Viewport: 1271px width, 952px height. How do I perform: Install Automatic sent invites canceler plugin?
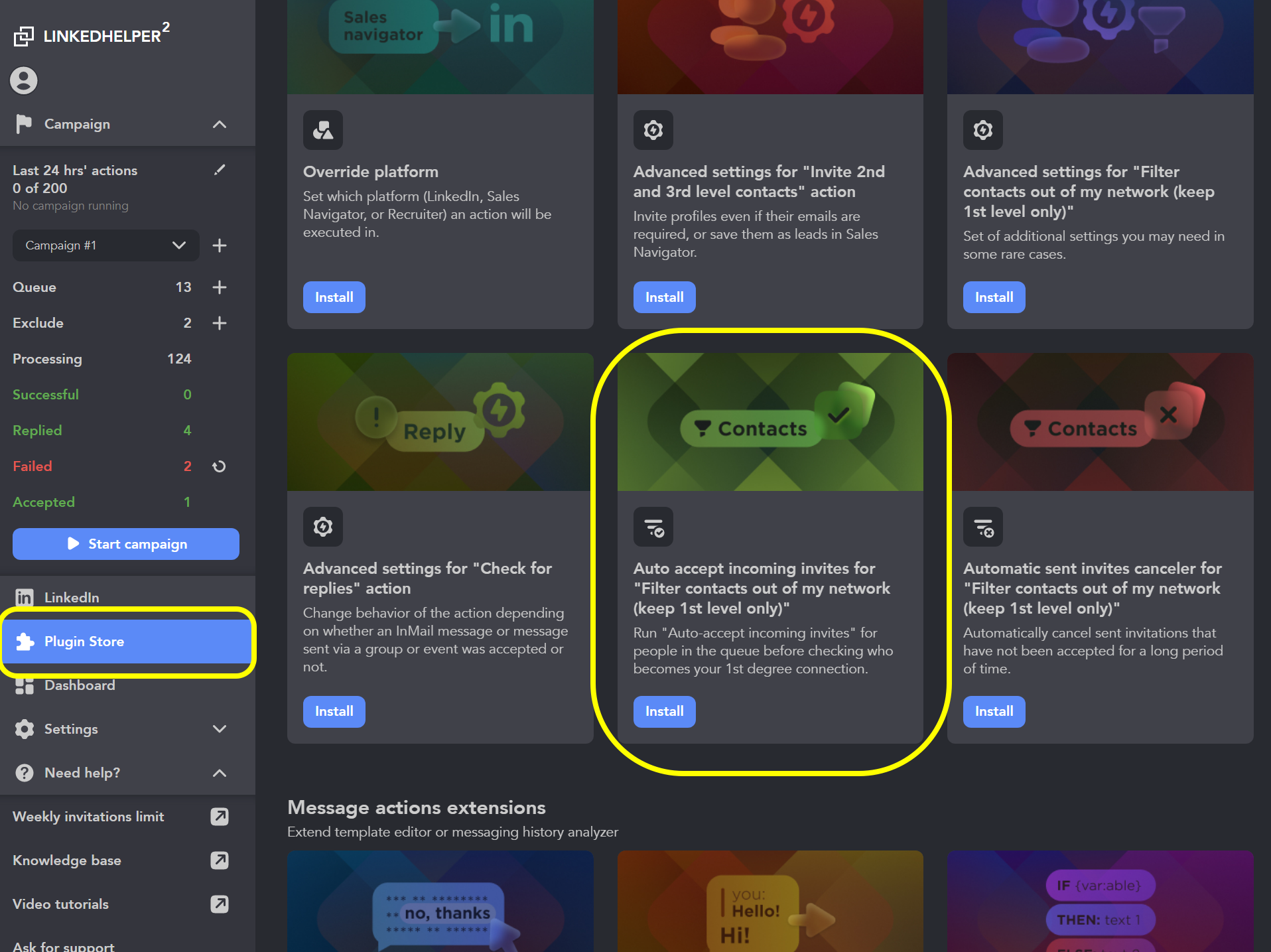click(994, 712)
